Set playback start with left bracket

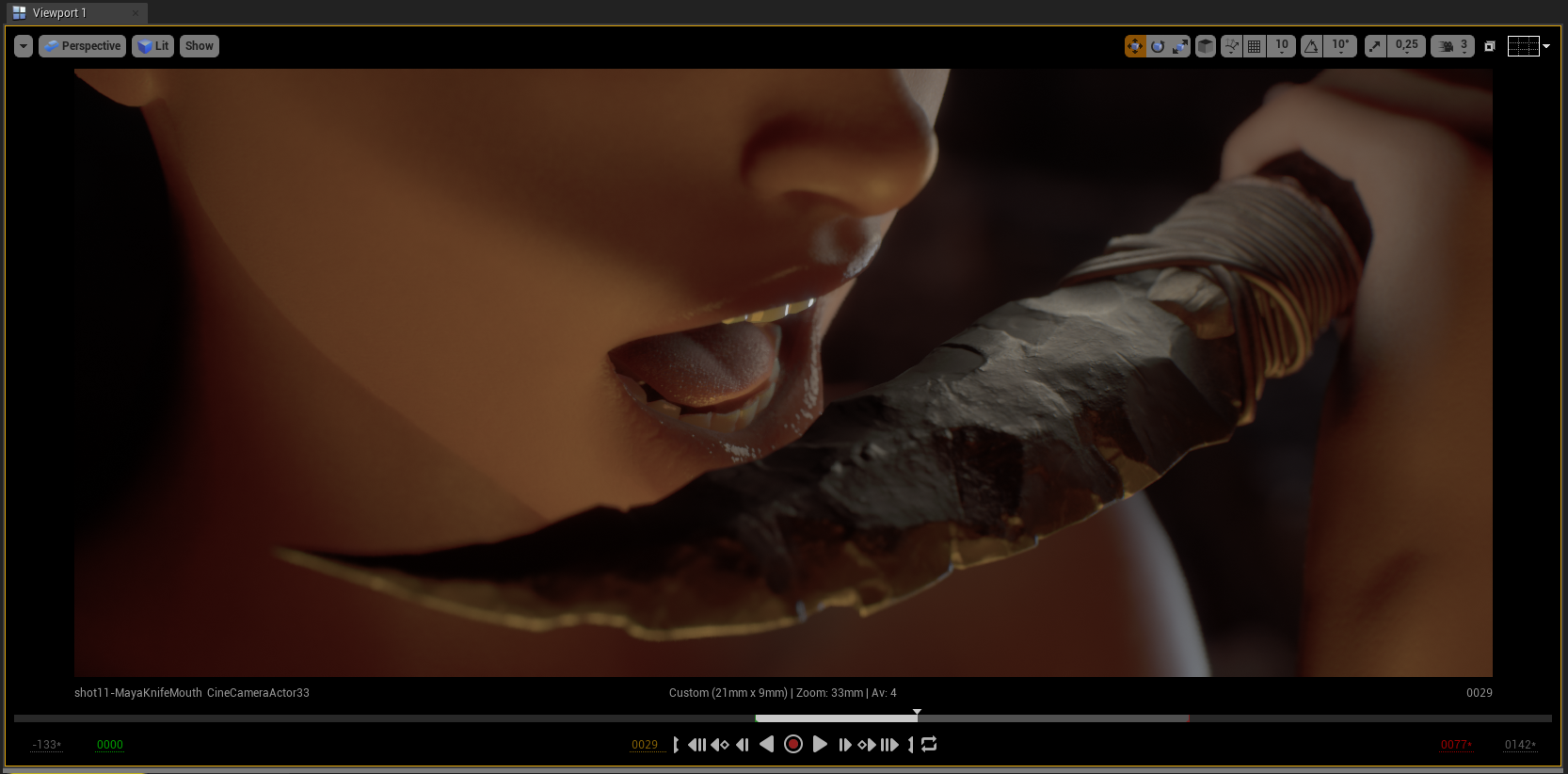click(x=676, y=745)
